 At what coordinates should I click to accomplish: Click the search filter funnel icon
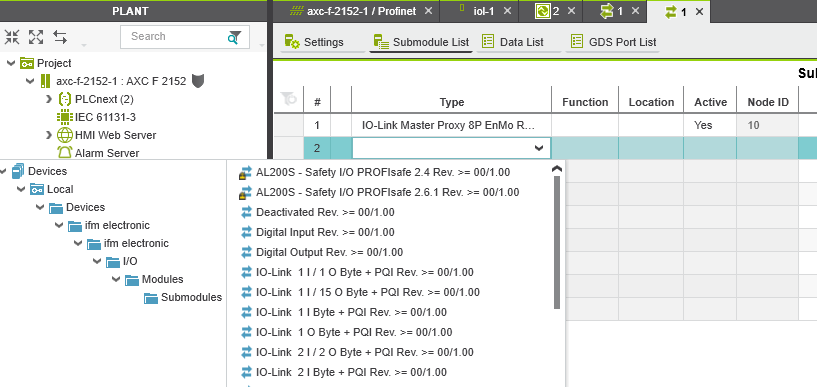235,37
